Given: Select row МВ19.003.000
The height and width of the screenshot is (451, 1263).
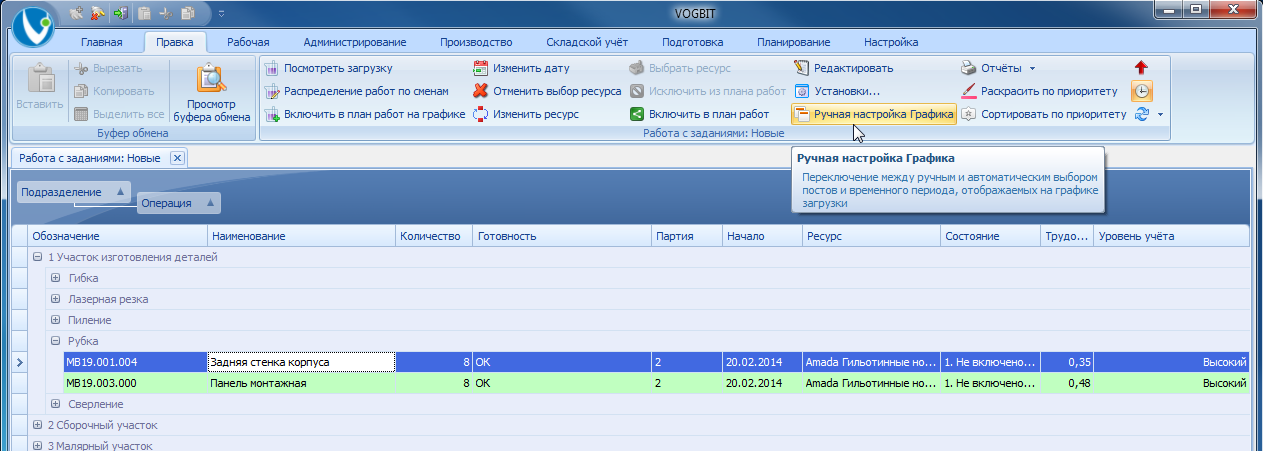Looking at the screenshot, I should coord(656,383).
